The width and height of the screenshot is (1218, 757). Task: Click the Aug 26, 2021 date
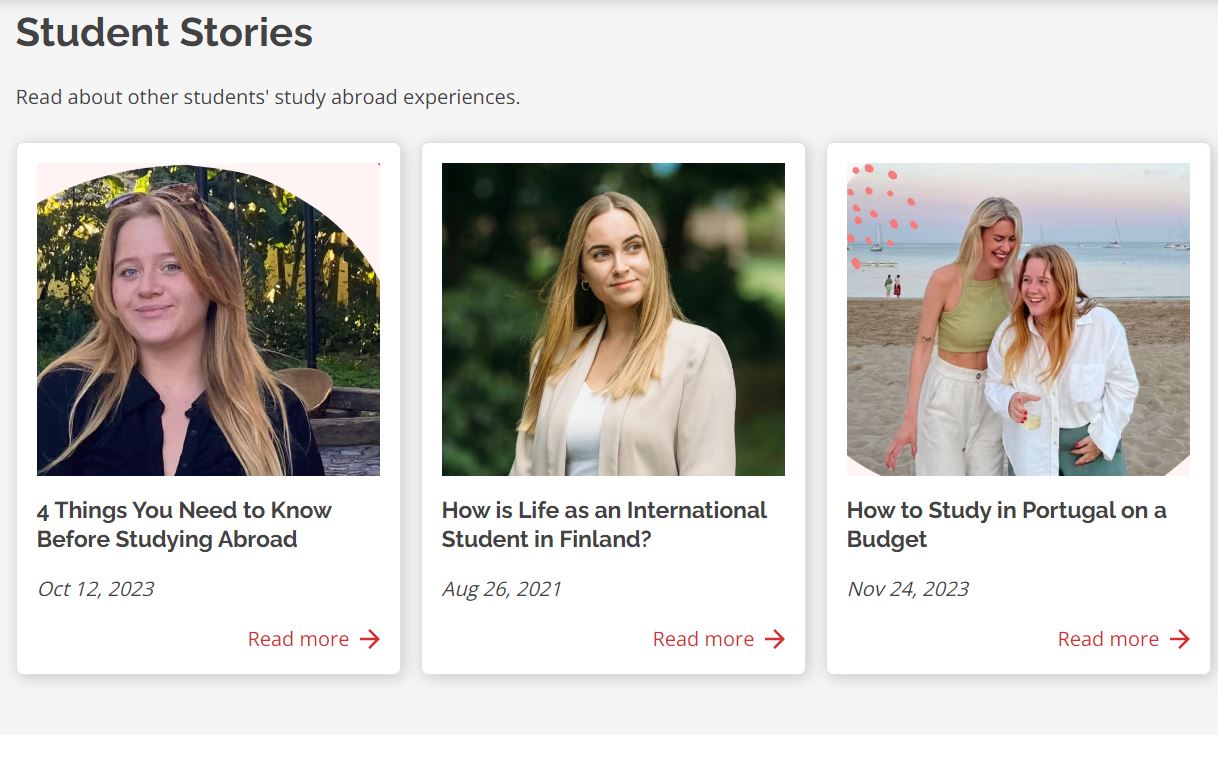[502, 589]
